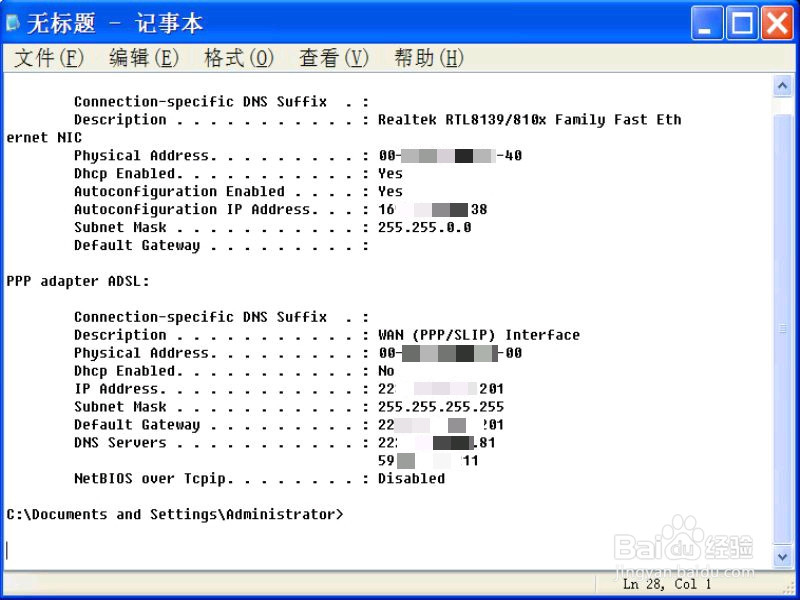The height and width of the screenshot is (600, 800).
Task: Click 'Ln 28, Col 1' in status bar
Action: tap(667, 585)
